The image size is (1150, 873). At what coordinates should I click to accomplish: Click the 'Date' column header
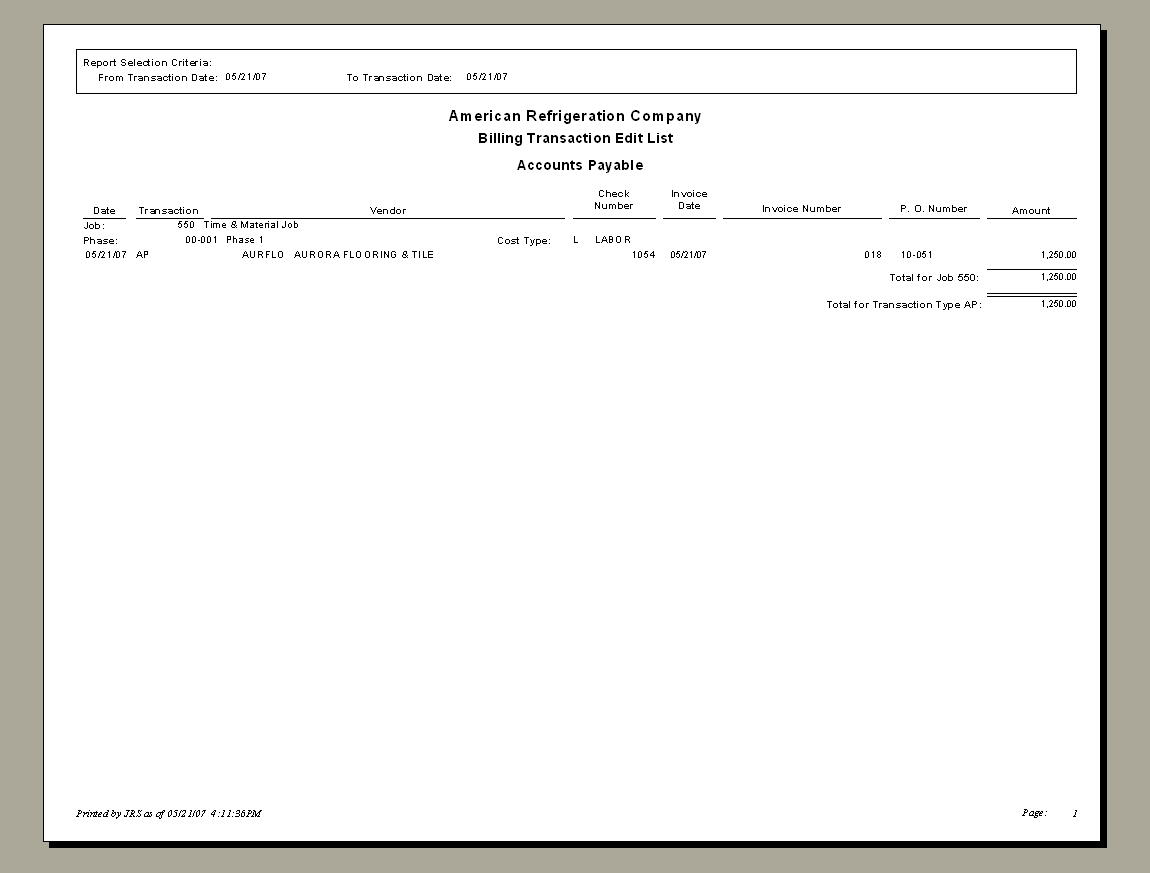(x=104, y=211)
